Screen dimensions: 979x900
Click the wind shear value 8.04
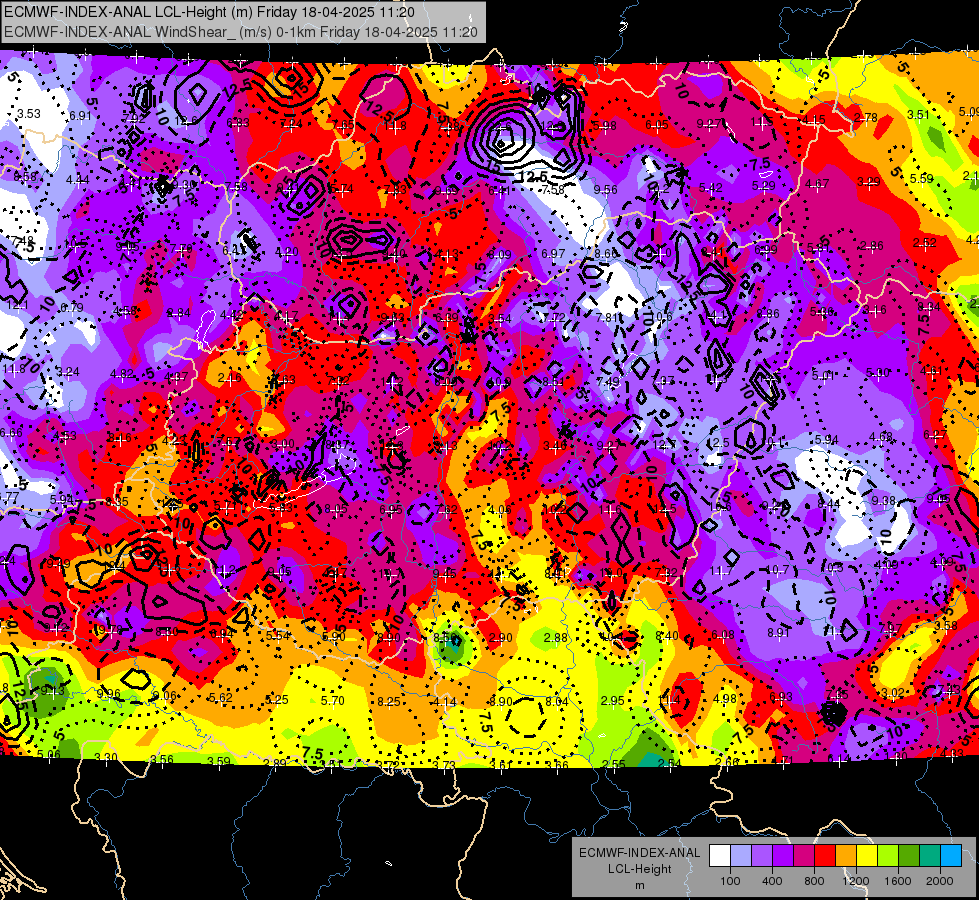pyautogui.click(x=557, y=702)
